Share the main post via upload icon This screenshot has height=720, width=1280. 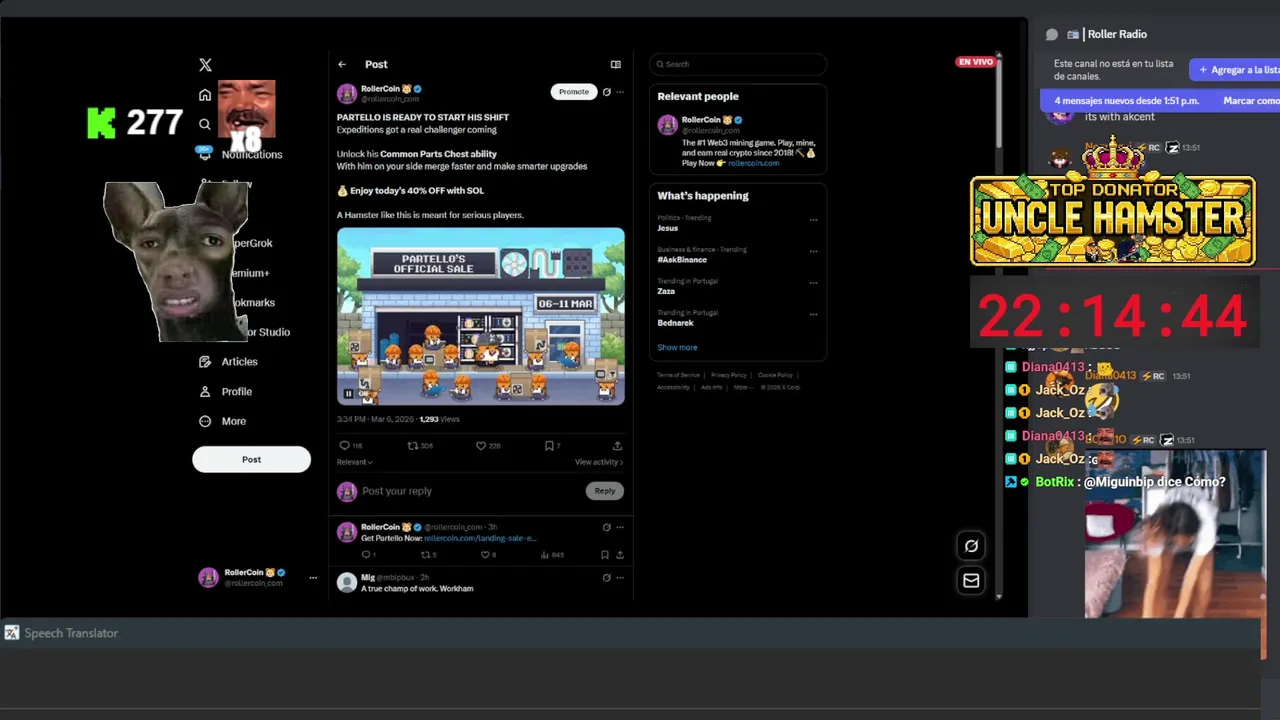(x=617, y=446)
